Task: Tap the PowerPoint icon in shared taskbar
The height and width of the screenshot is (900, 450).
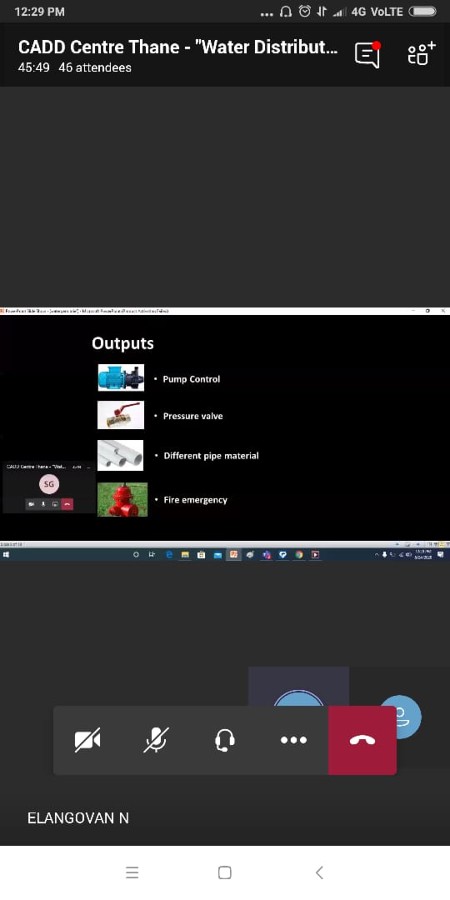Action: coord(234,555)
